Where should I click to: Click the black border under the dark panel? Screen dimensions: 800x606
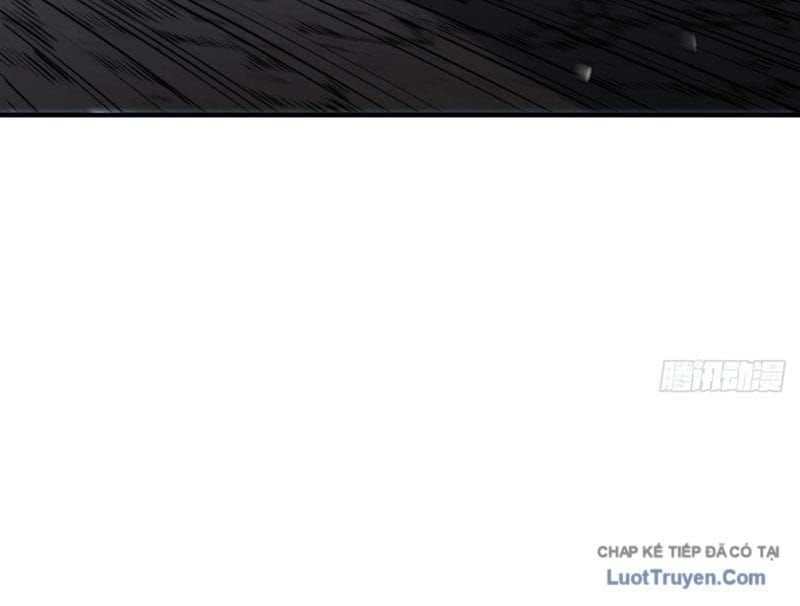click(x=400, y=115)
